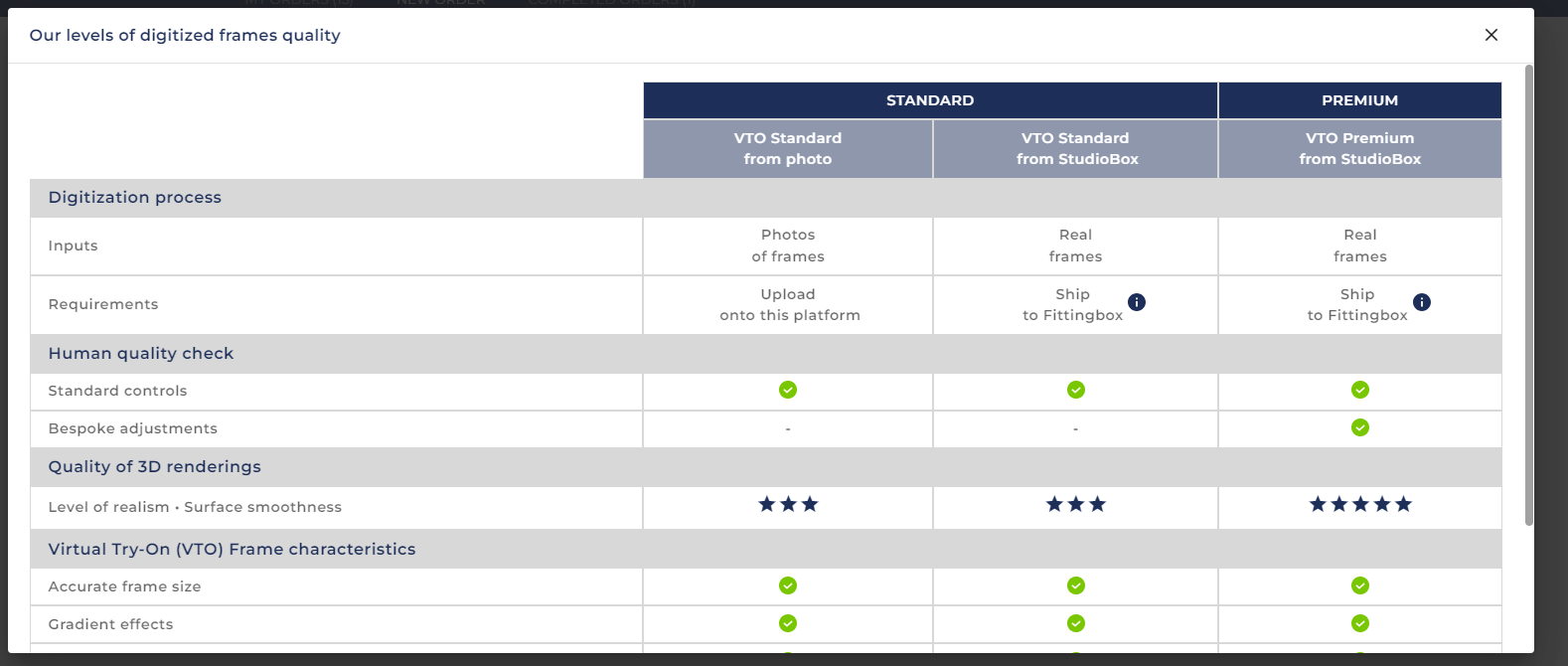Click Bespoke adjustments checkmark in Premium column
Screen dimensions: 1568x666
point(1360,427)
